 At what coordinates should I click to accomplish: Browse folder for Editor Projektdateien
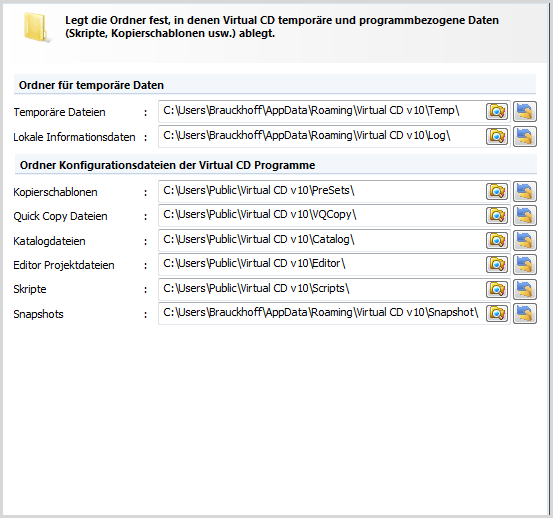497,264
